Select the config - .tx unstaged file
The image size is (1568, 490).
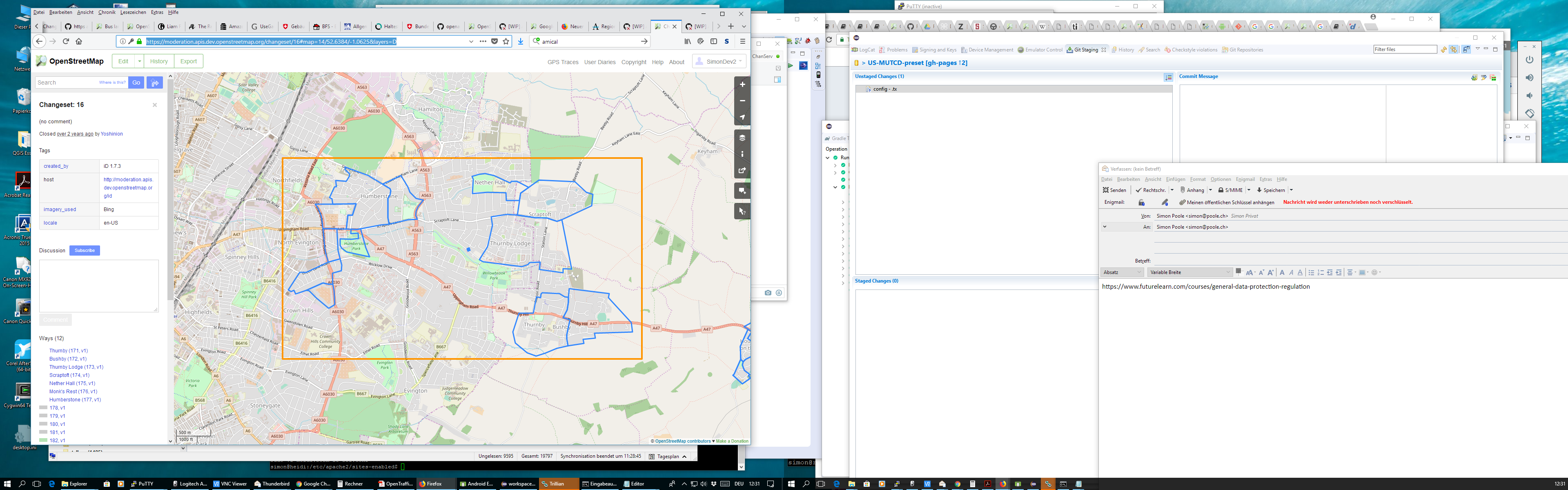click(1013, 89)
